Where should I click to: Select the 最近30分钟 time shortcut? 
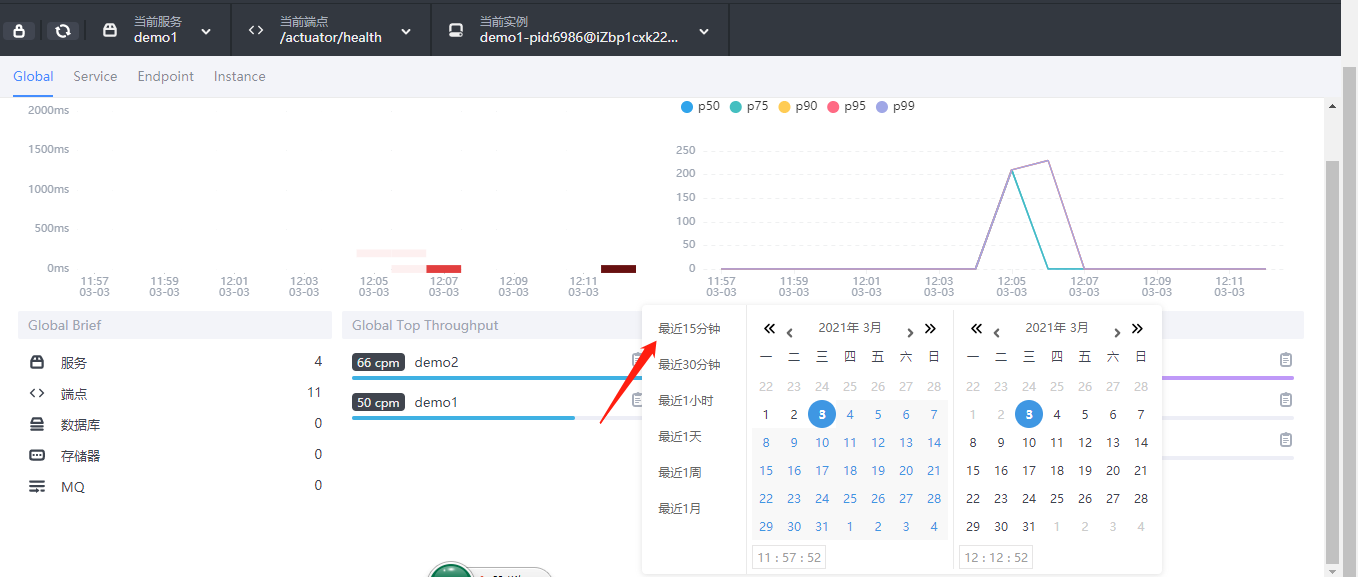tap(689, 365)
